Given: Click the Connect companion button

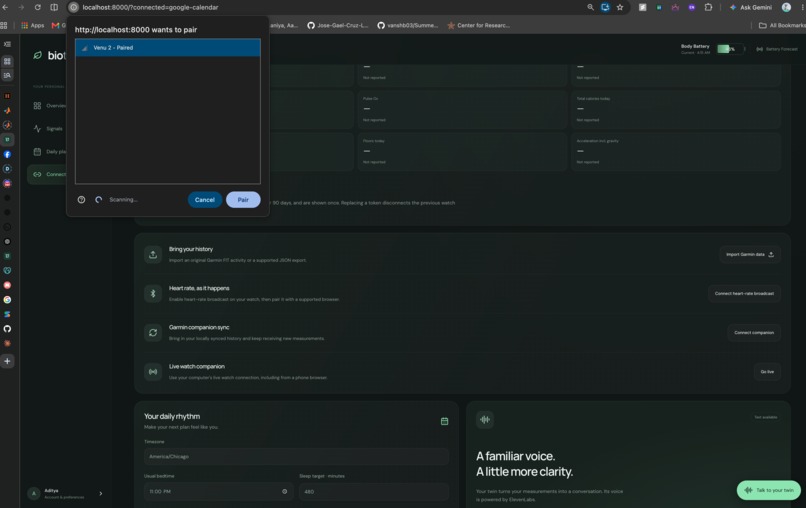Looking at the screenshot, I should 754,333.
